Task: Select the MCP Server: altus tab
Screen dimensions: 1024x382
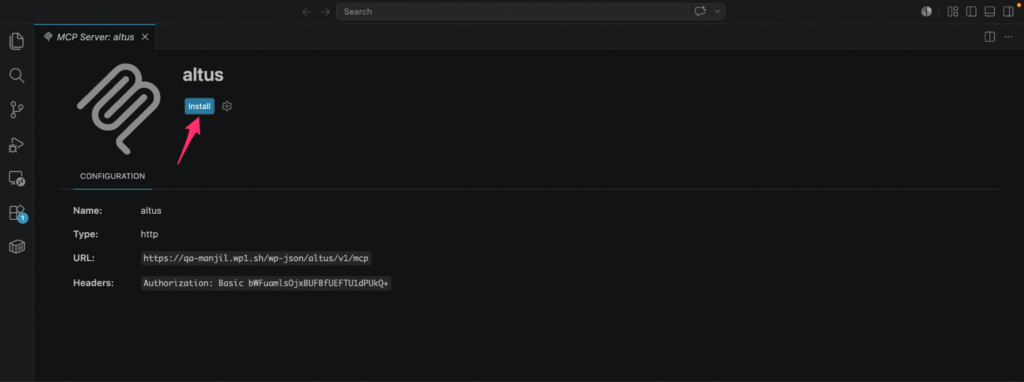Action: pyautogui.click(x=95, y=37)
